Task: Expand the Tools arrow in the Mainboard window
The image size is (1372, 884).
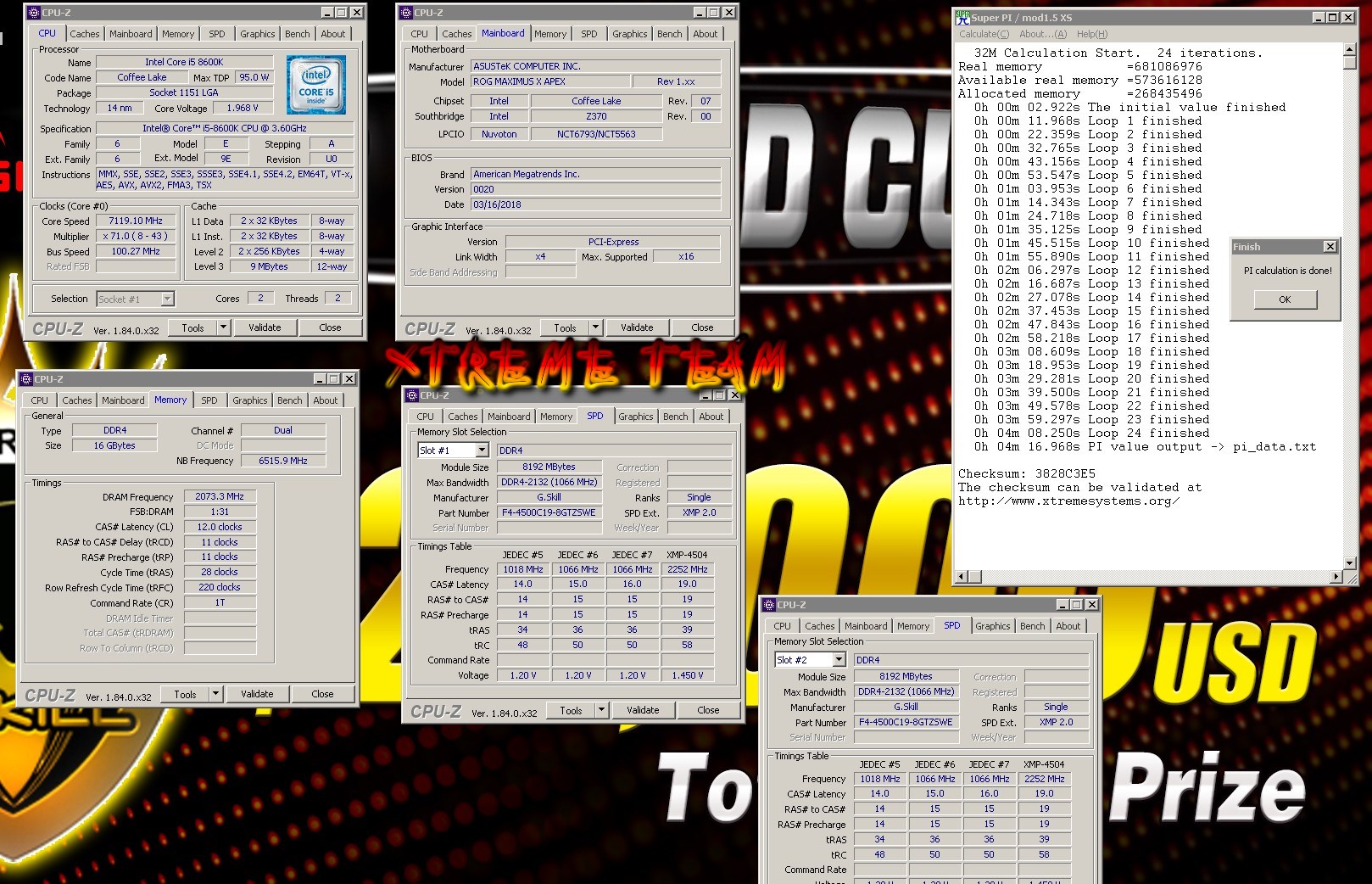Action: click(595, 327)
